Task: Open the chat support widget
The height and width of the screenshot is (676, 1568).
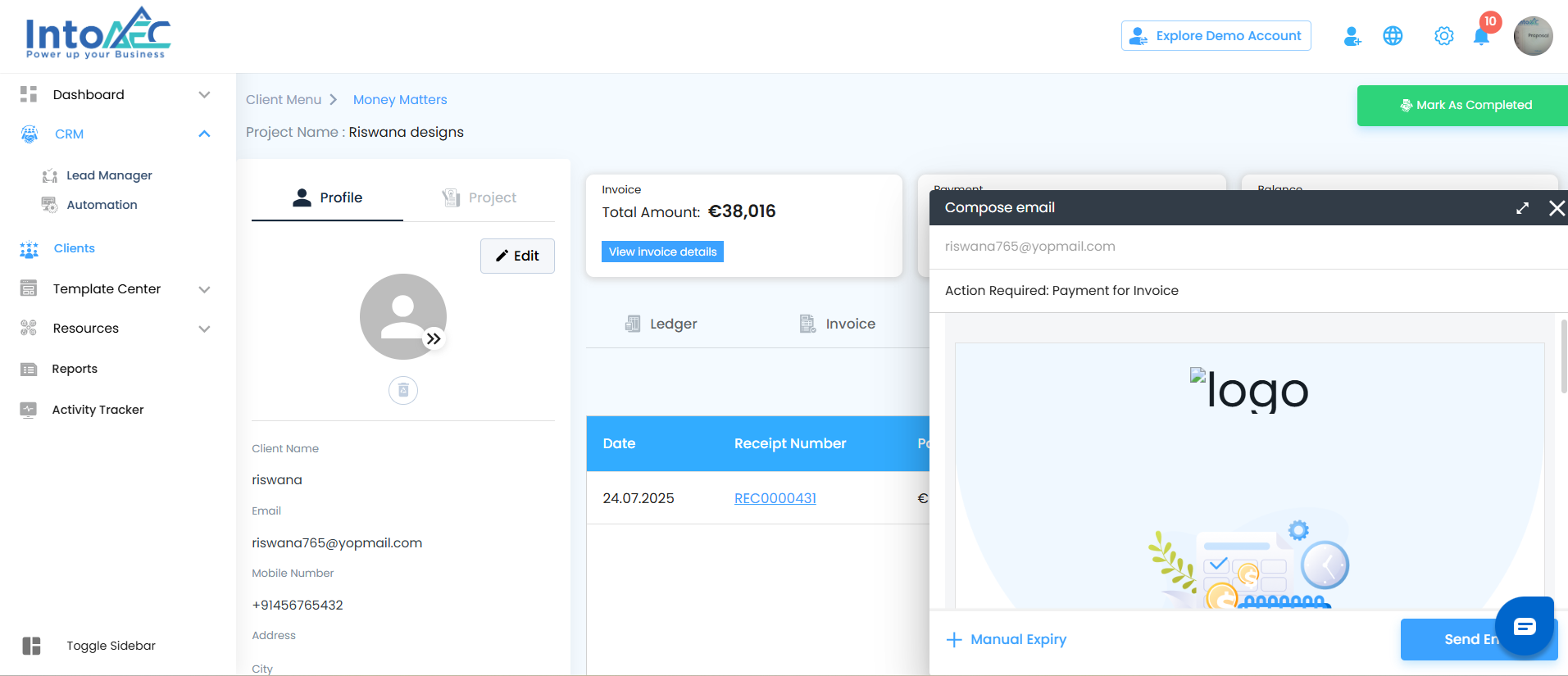Action: (1524, 627)
